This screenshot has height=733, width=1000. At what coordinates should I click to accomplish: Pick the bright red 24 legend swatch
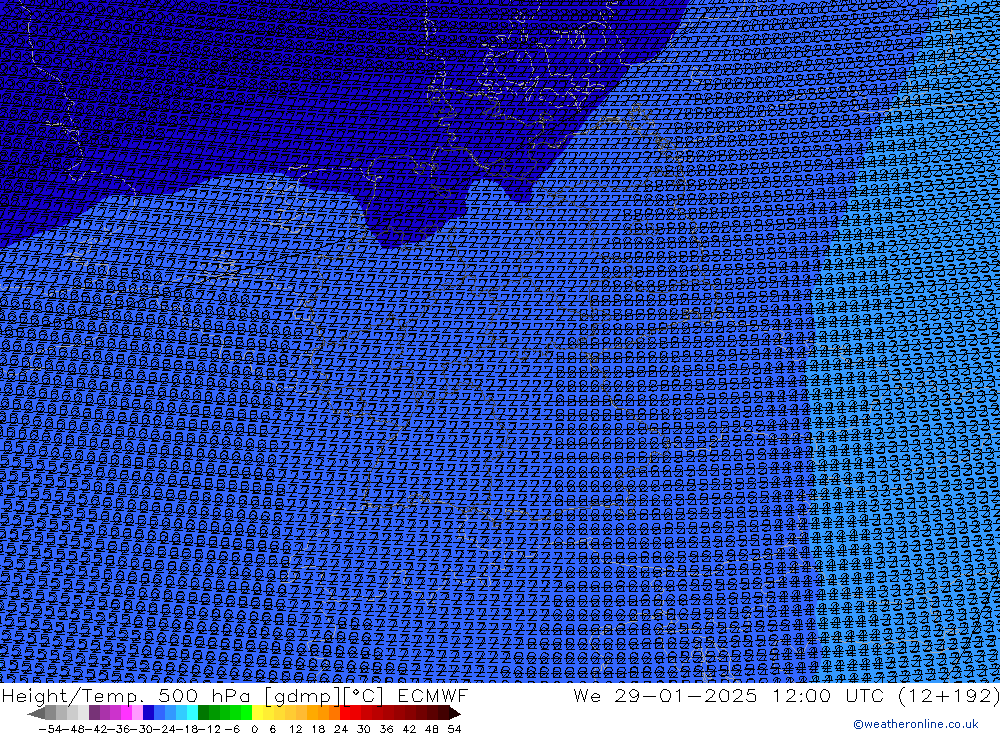pyautogui.click(x=345, y=713)
